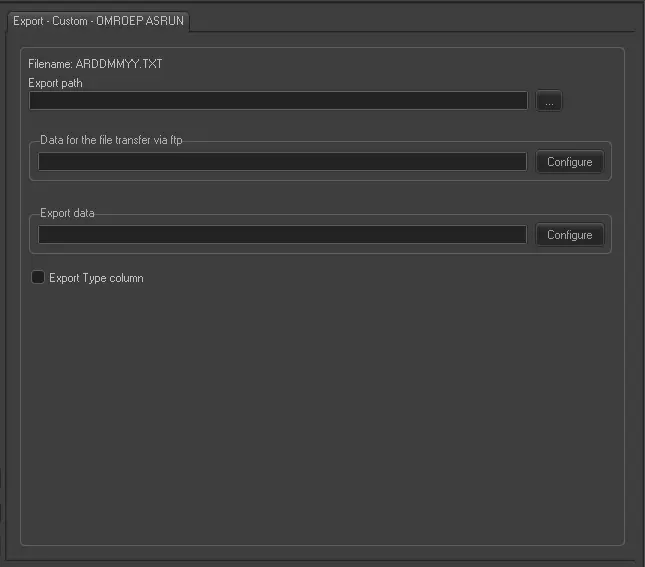Click the "Export data" group heading
Image resolution: width=645 pixels, height=567 pixels.
coord(68,213)
